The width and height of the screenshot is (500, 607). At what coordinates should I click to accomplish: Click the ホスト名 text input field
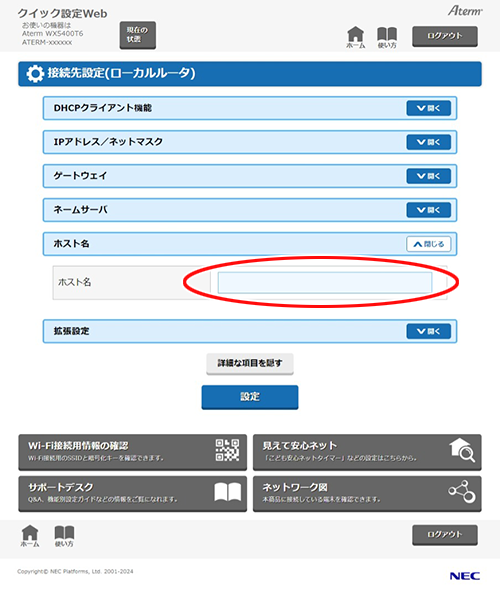click(325, 282)
